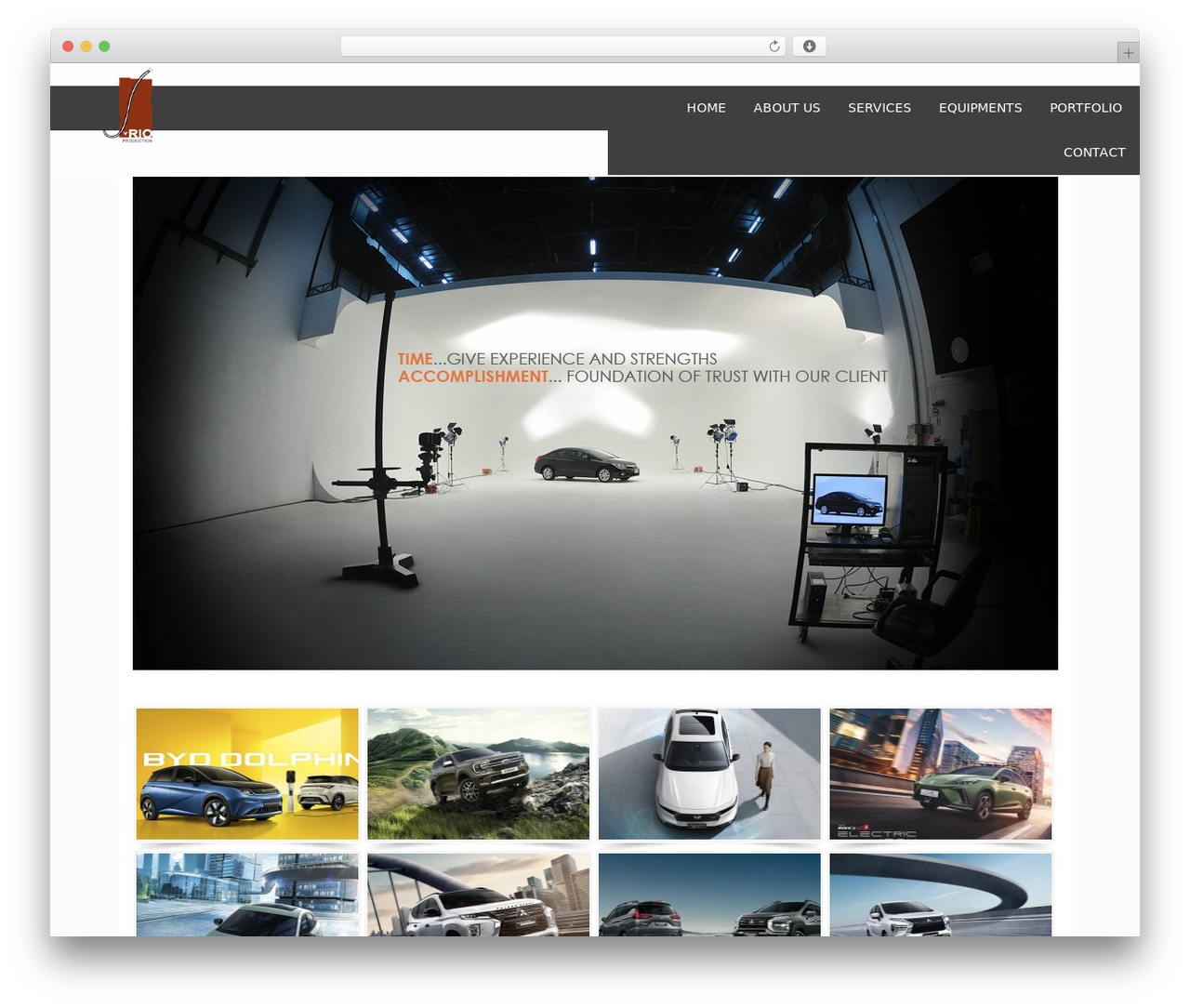Close the window with the red button
The width and height of the screenshot is (1190, 1008).
[68, 46]
